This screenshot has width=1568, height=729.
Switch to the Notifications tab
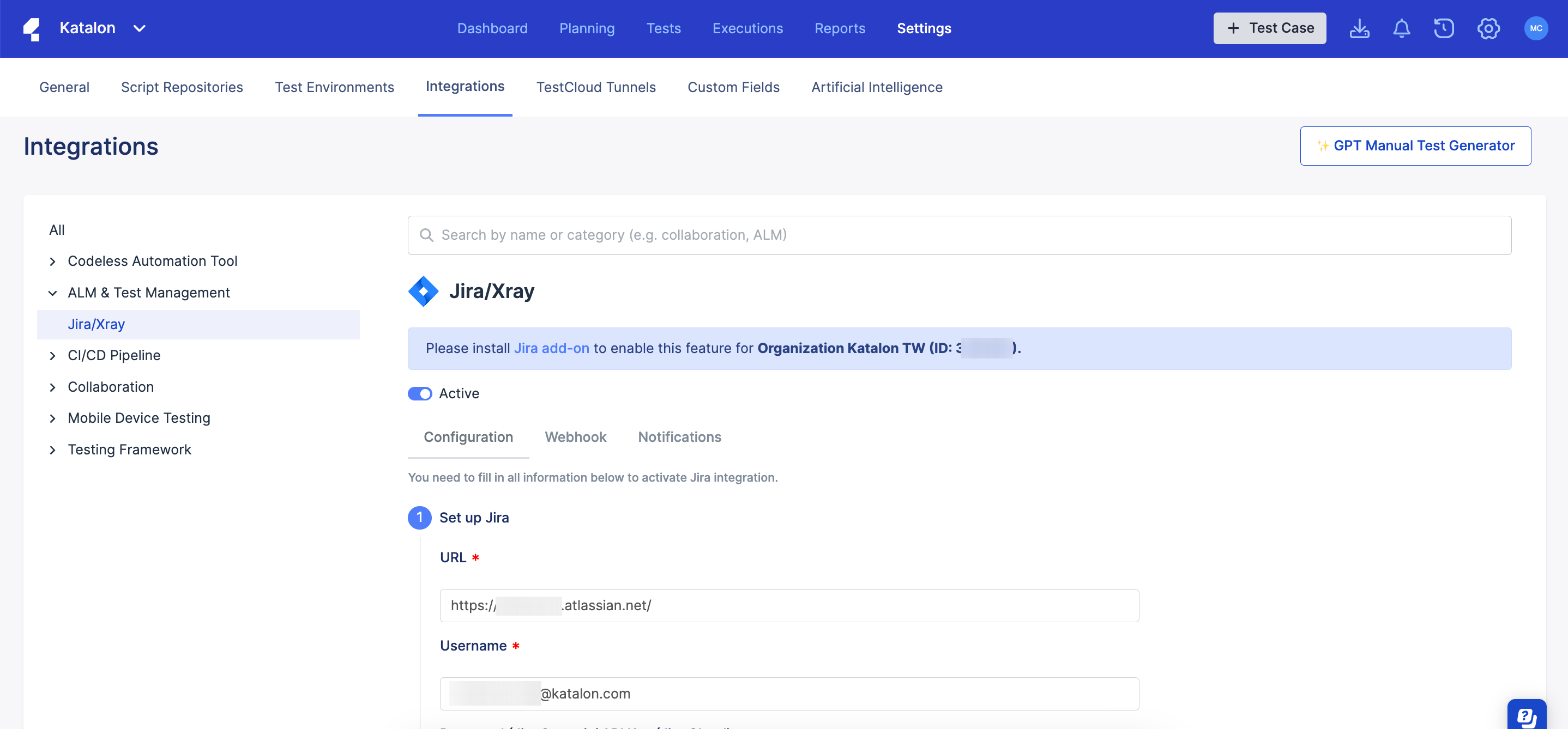tap(679, 437)
